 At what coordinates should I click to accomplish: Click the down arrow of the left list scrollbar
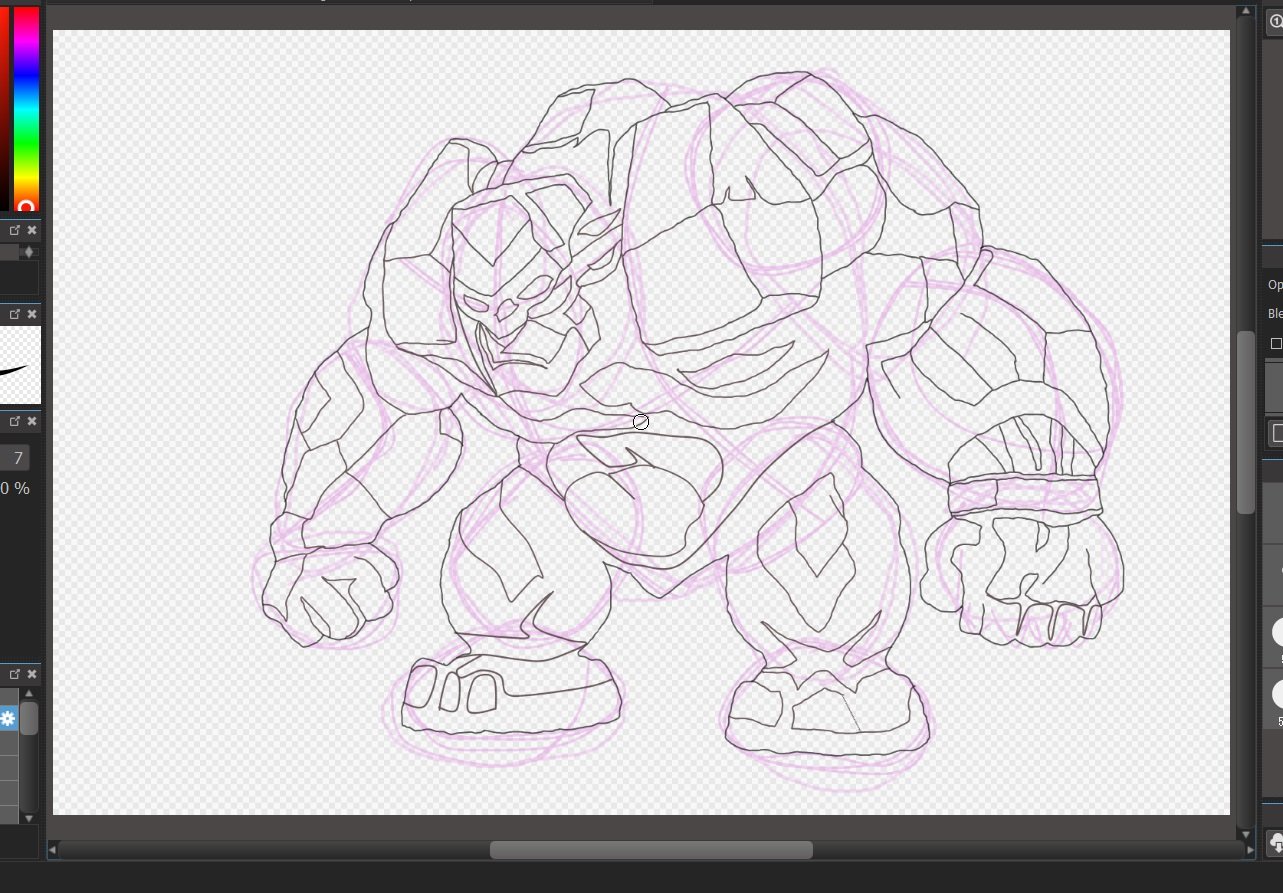(x=29, y=818)
